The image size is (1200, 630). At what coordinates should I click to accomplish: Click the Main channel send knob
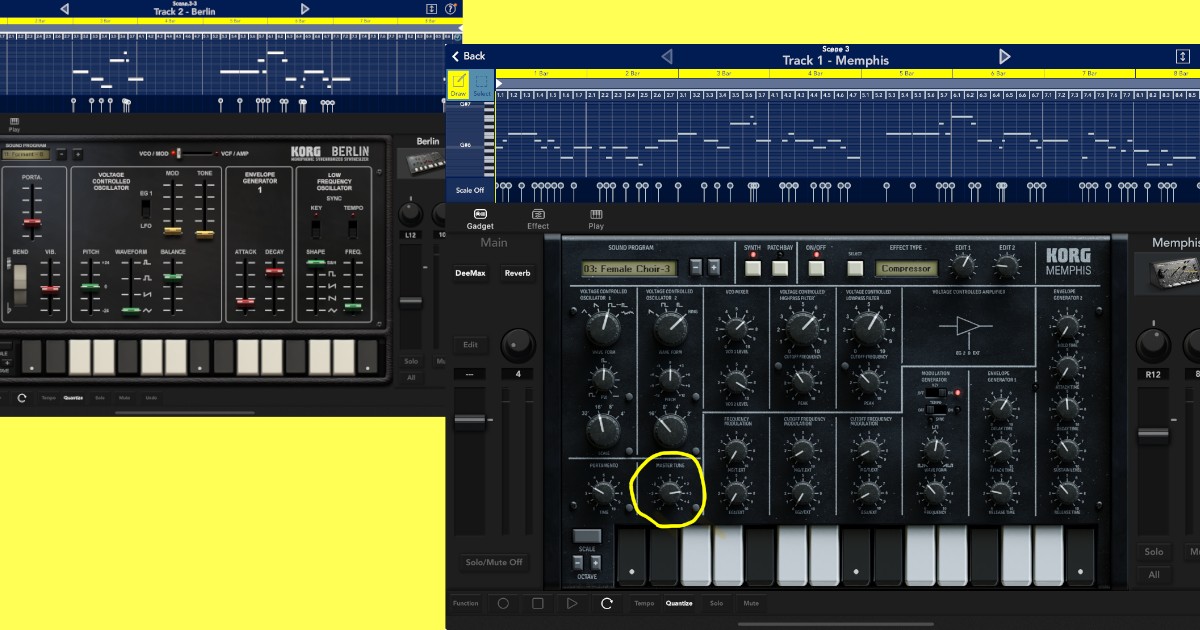(517, 346)
